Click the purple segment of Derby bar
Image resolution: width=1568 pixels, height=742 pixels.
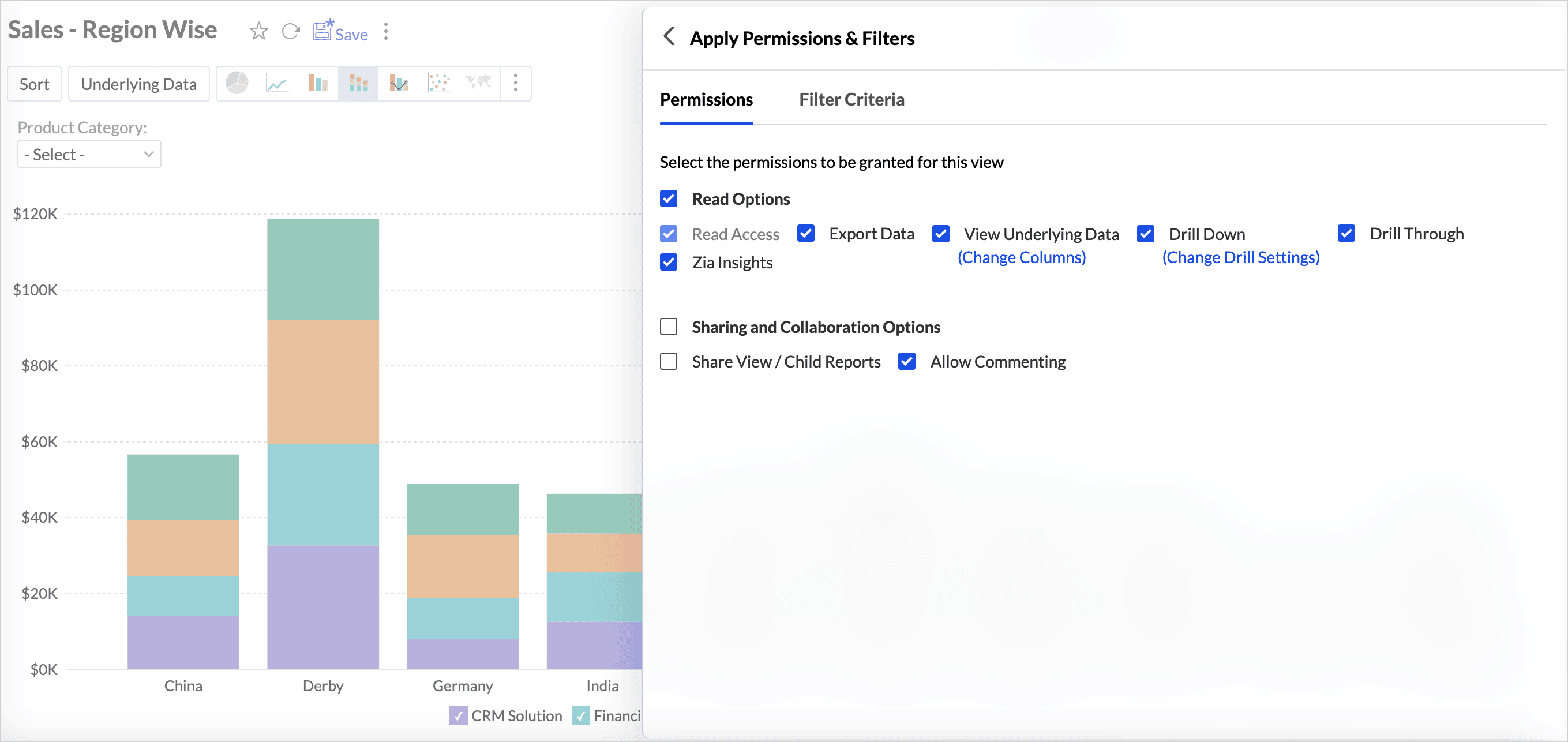click(x=323, y=607)
